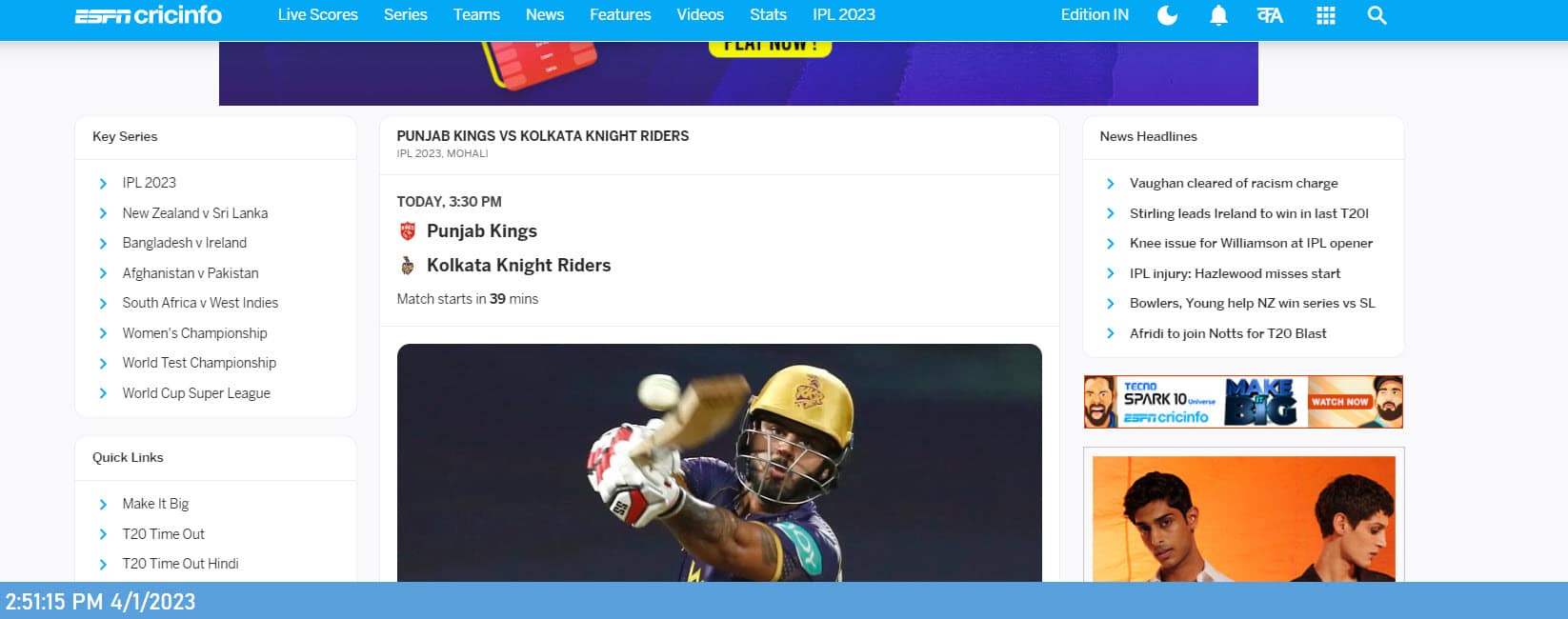This screenshot has width=1568, height=619.
Task: Click the Punjab Kings team logo
Action: point(408,230)
